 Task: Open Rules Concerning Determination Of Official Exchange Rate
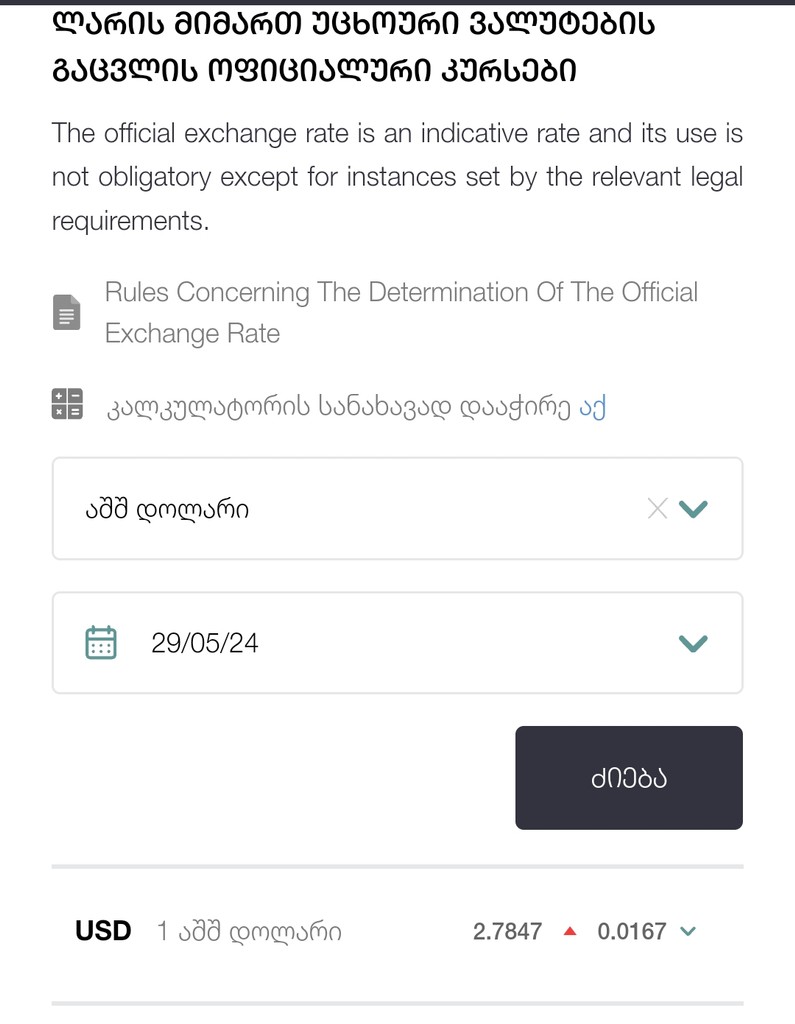[x=400, y=312]
